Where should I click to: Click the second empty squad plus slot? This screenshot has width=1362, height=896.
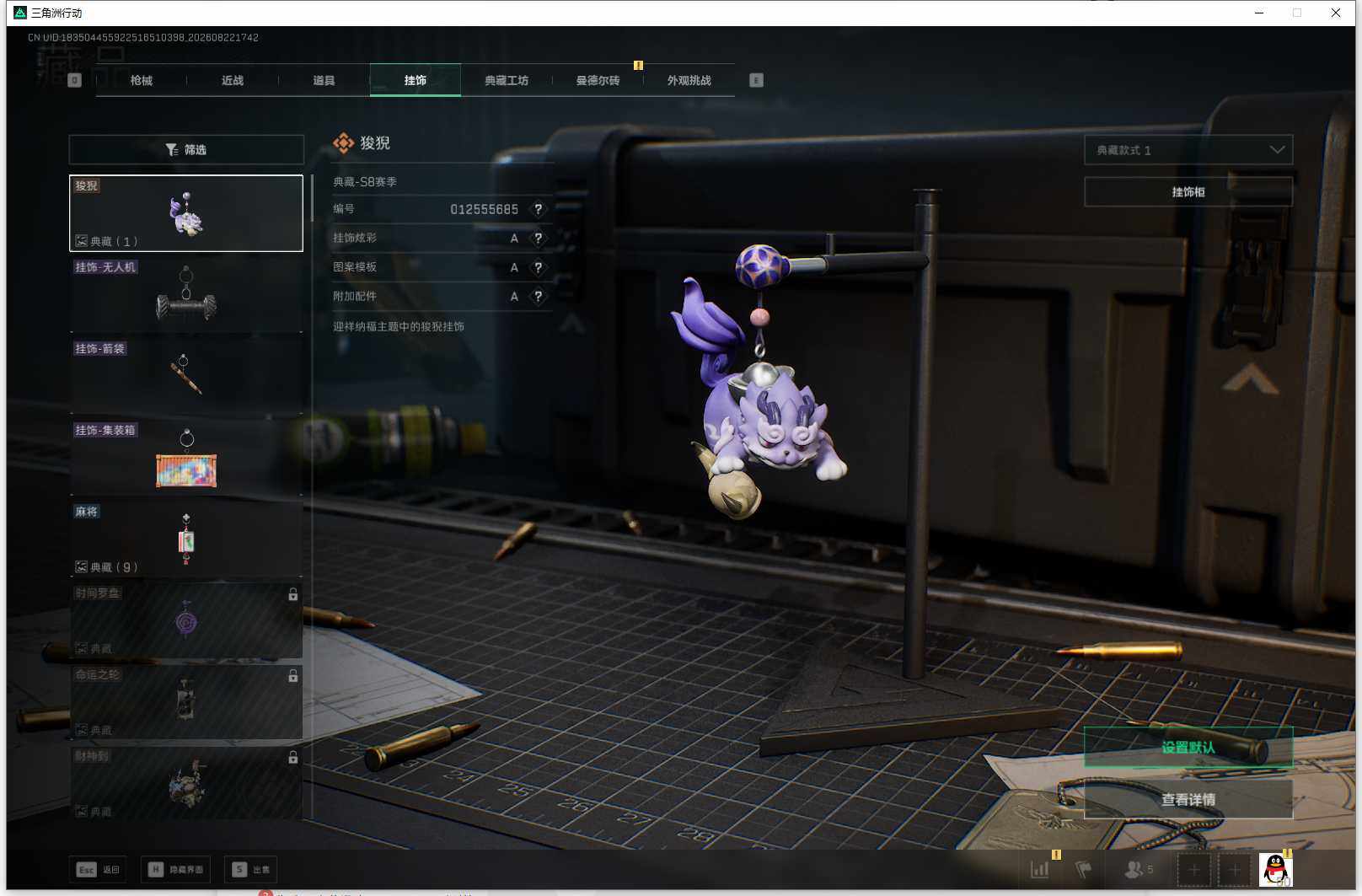1235,869
